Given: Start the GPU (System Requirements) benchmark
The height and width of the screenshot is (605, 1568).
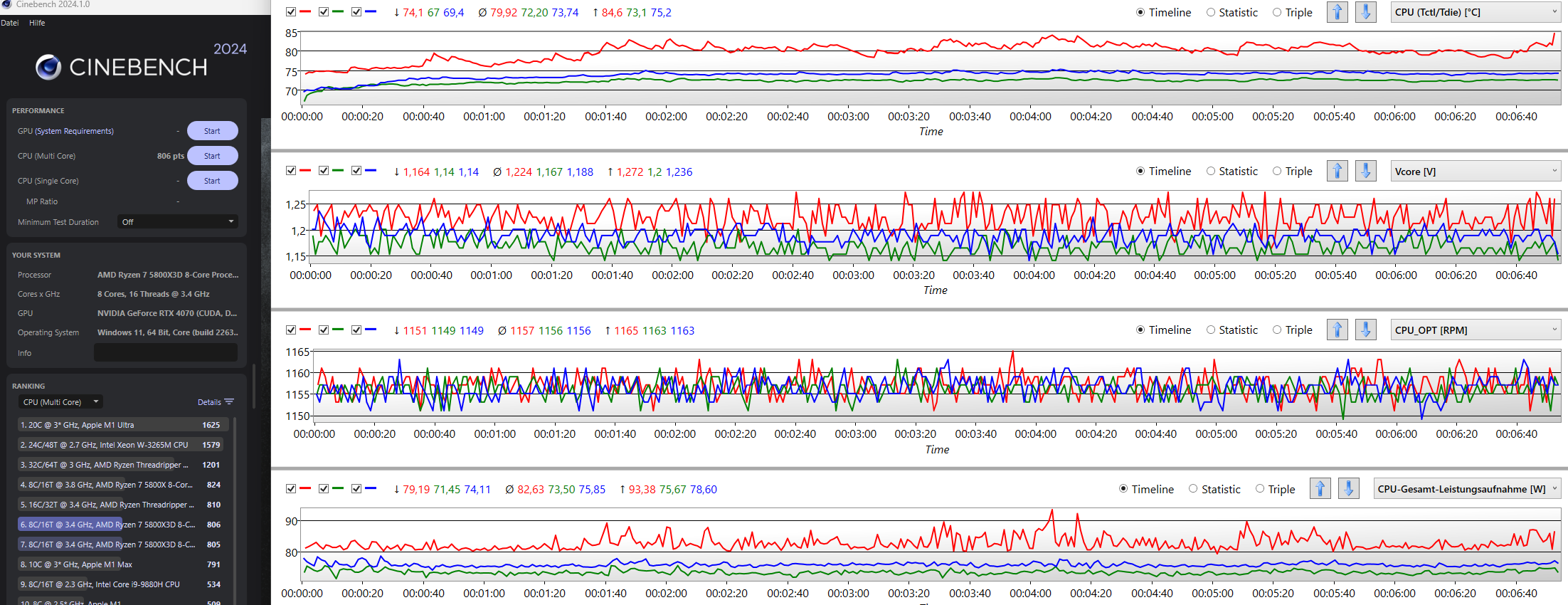Looking at the screenshot, I should [212, 131].
